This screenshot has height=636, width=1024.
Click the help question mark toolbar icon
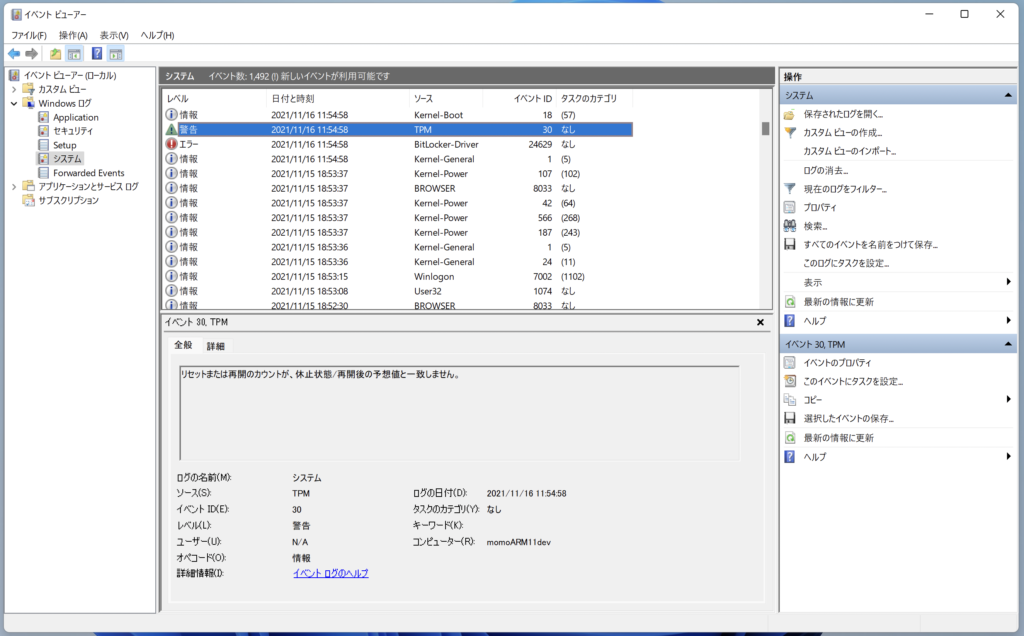[97, 54]
